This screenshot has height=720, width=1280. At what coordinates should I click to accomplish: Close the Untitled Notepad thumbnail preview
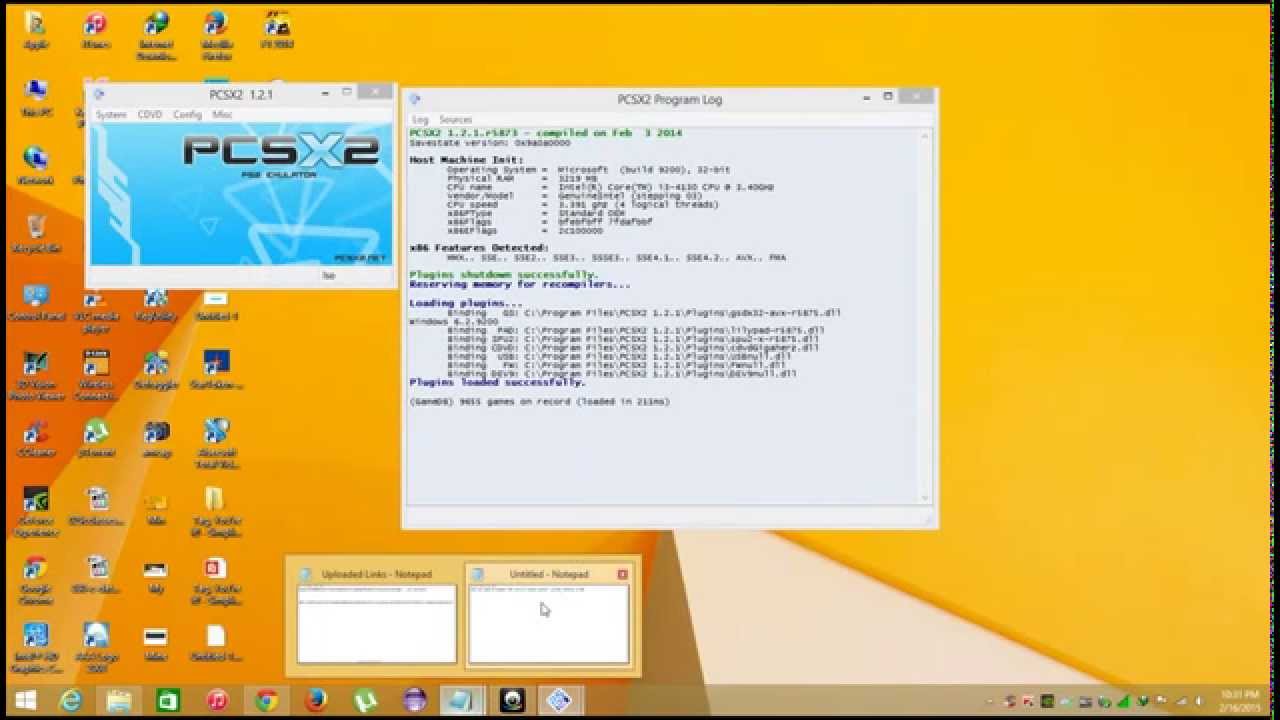pos(623,574)
